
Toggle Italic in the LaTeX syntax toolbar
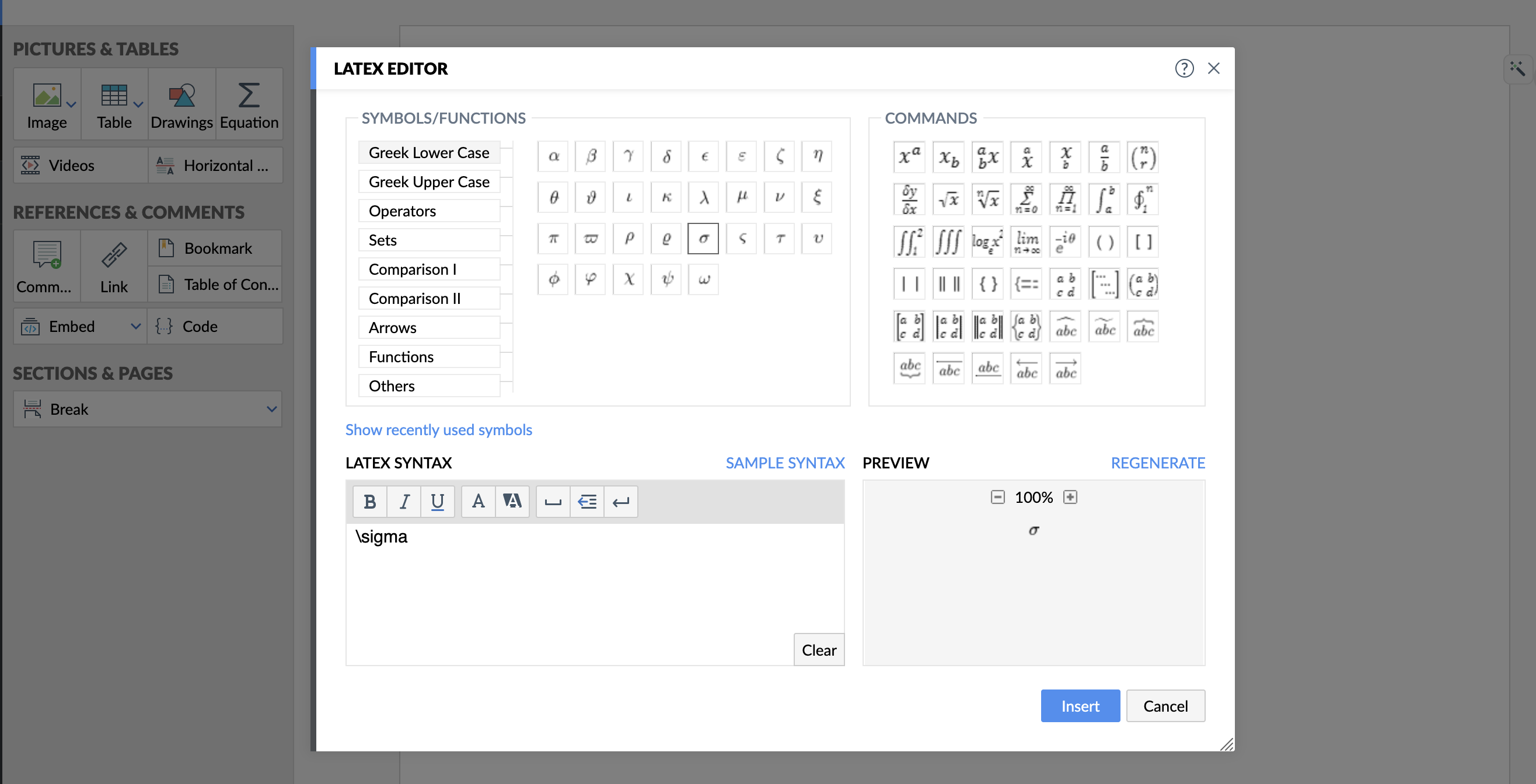[404, 502]
